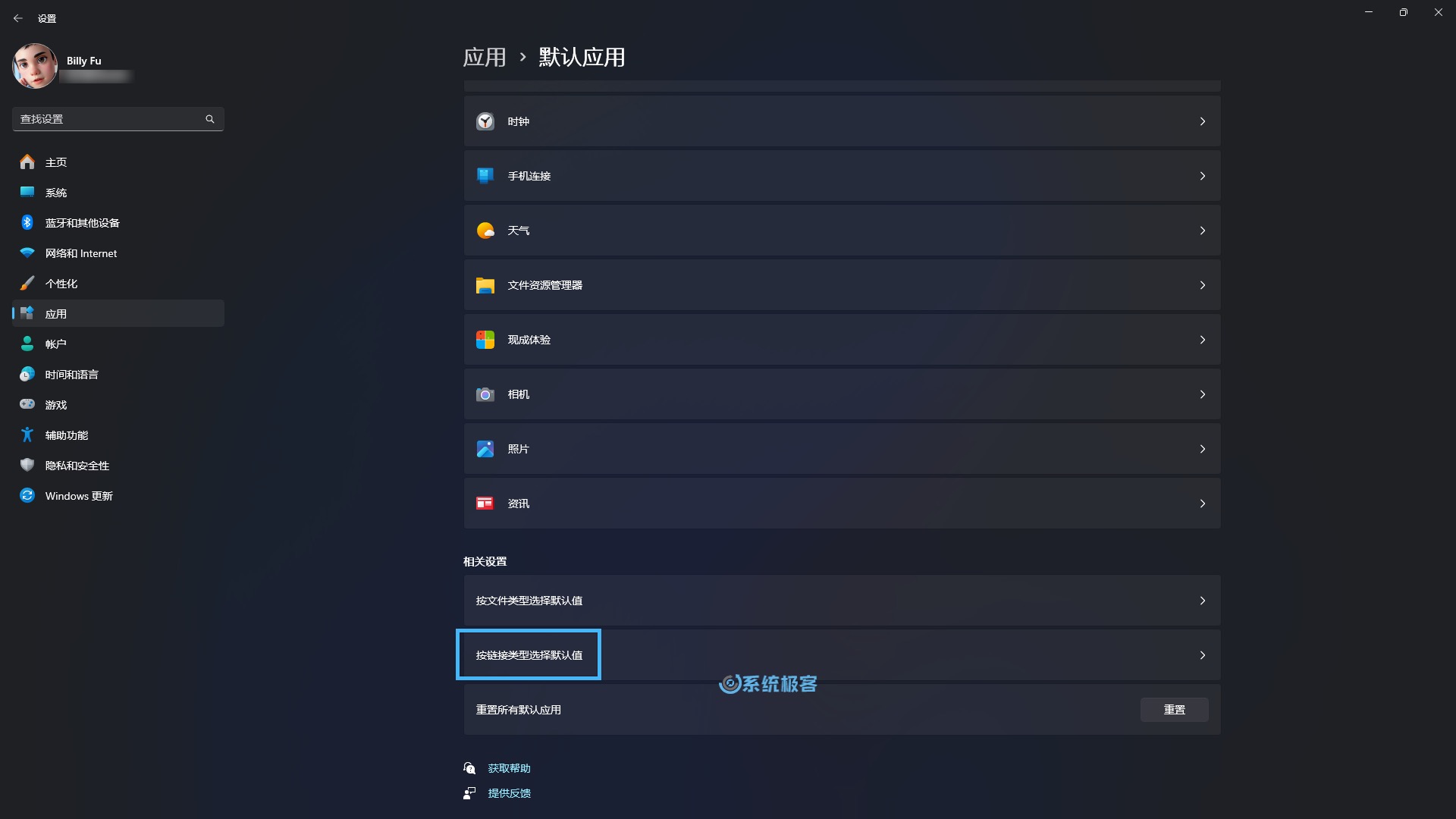Click 重置 all default apps button
The height and width of the screenshot is (819, 1456).
[1175, 709]
